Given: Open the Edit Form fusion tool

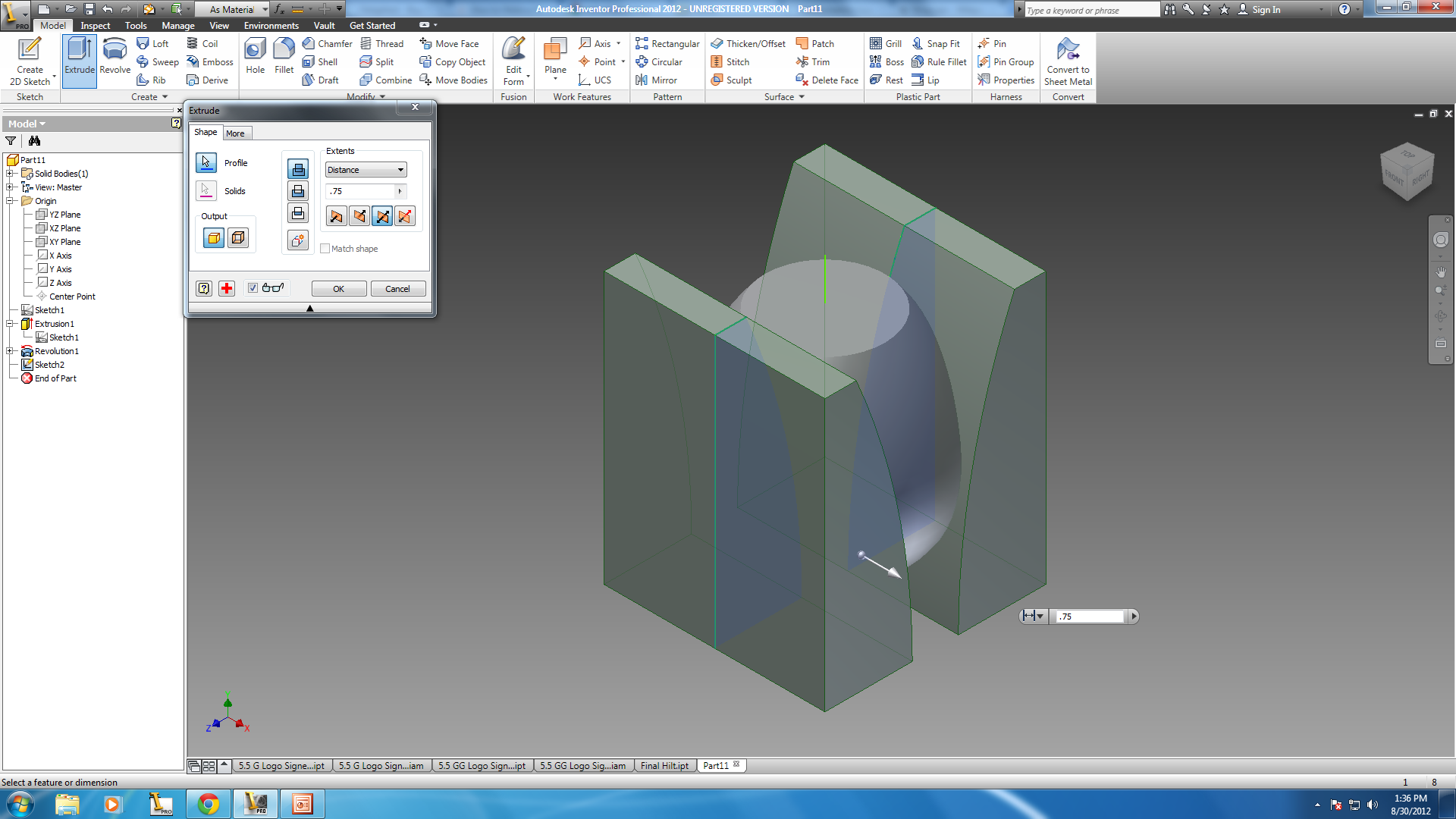Looking at the screenshot, I should click(513, 61).
